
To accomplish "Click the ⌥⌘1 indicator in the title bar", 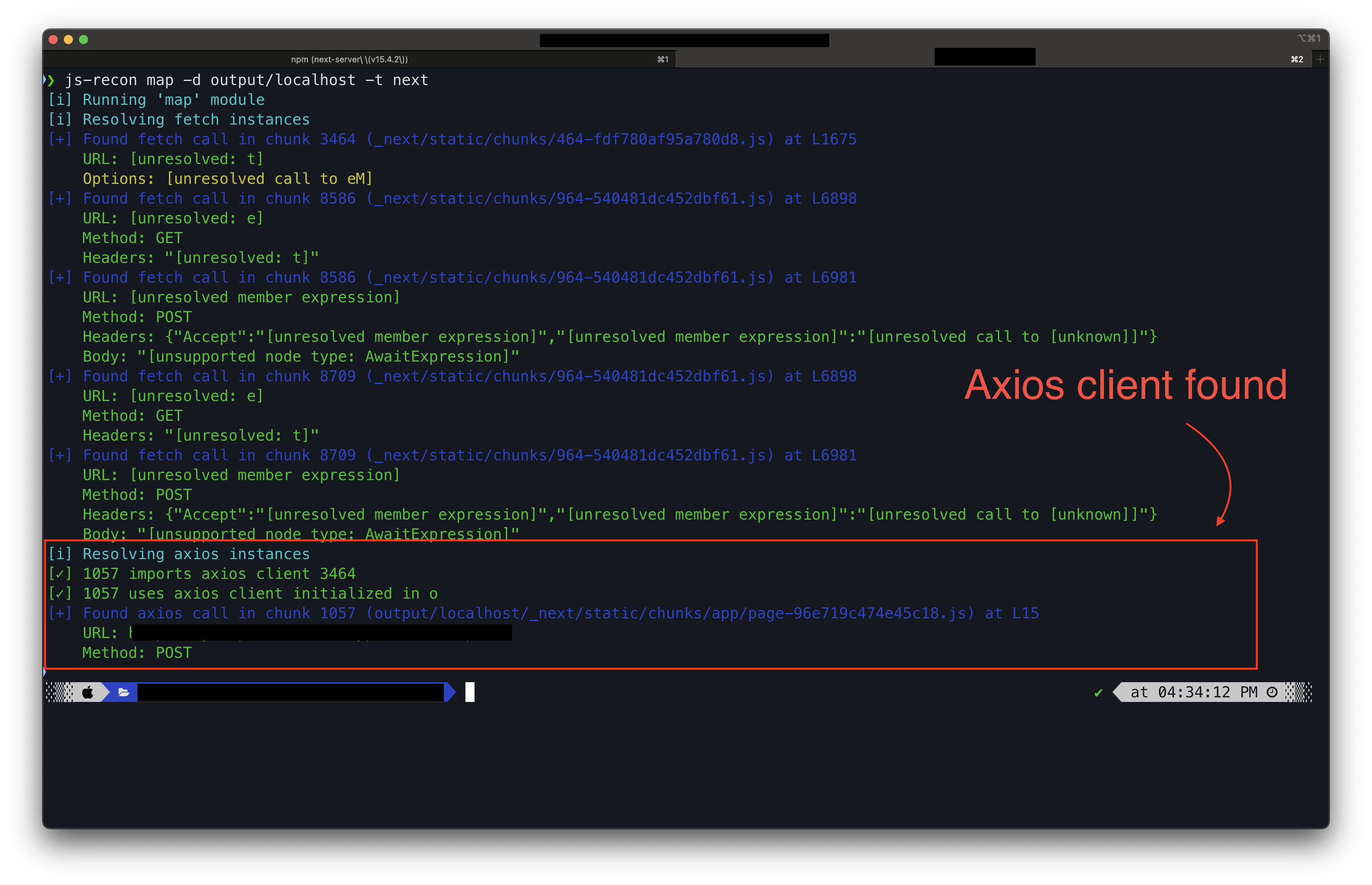I will click(x=1309, y=38).
